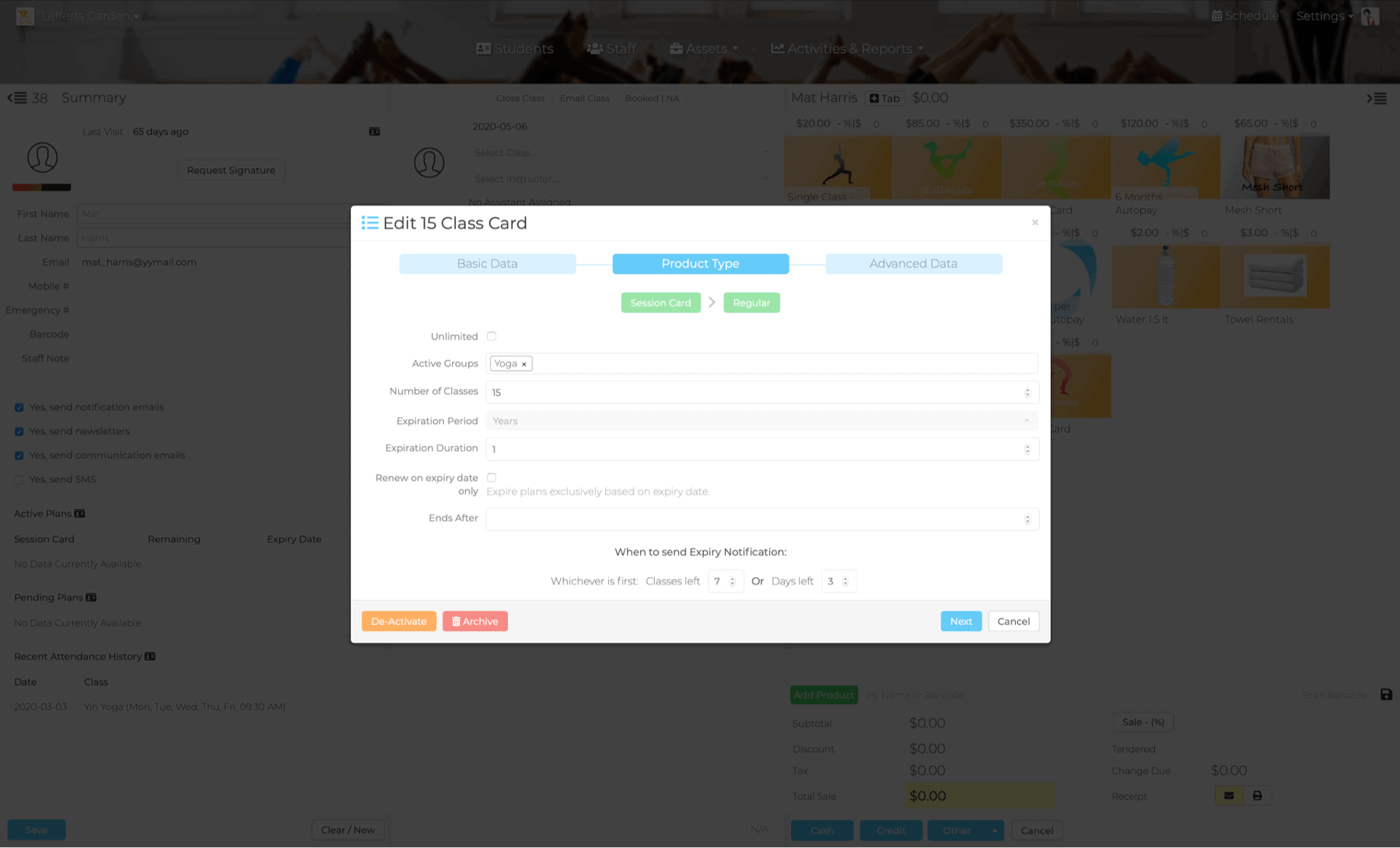Image resolution: width=1400 pixels, height=848 pixels.
Task: Click the Staff people icon
Action: pos(595,48)
